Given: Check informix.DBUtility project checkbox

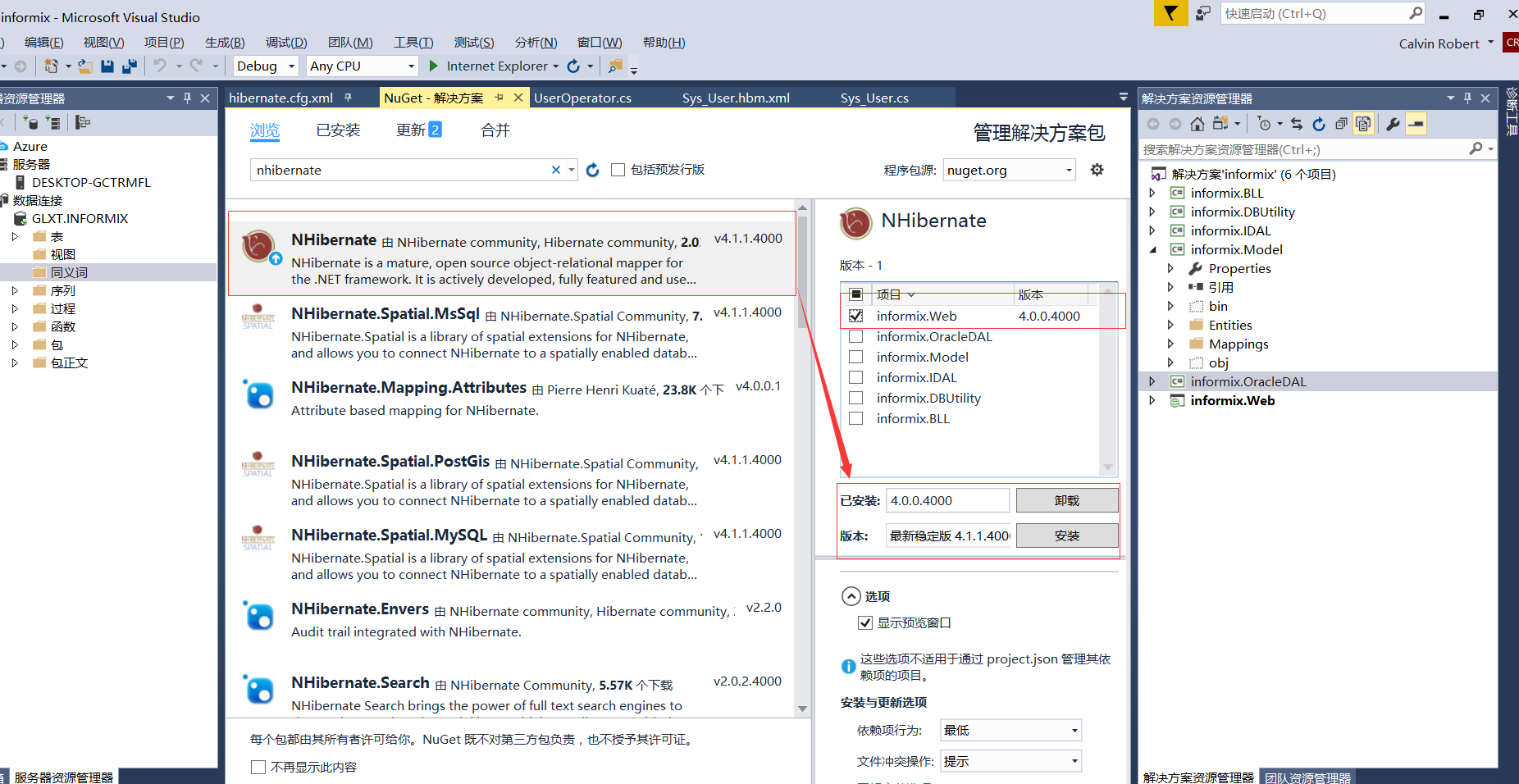Looking at the screenshot, I should click(x=855, y=398).
